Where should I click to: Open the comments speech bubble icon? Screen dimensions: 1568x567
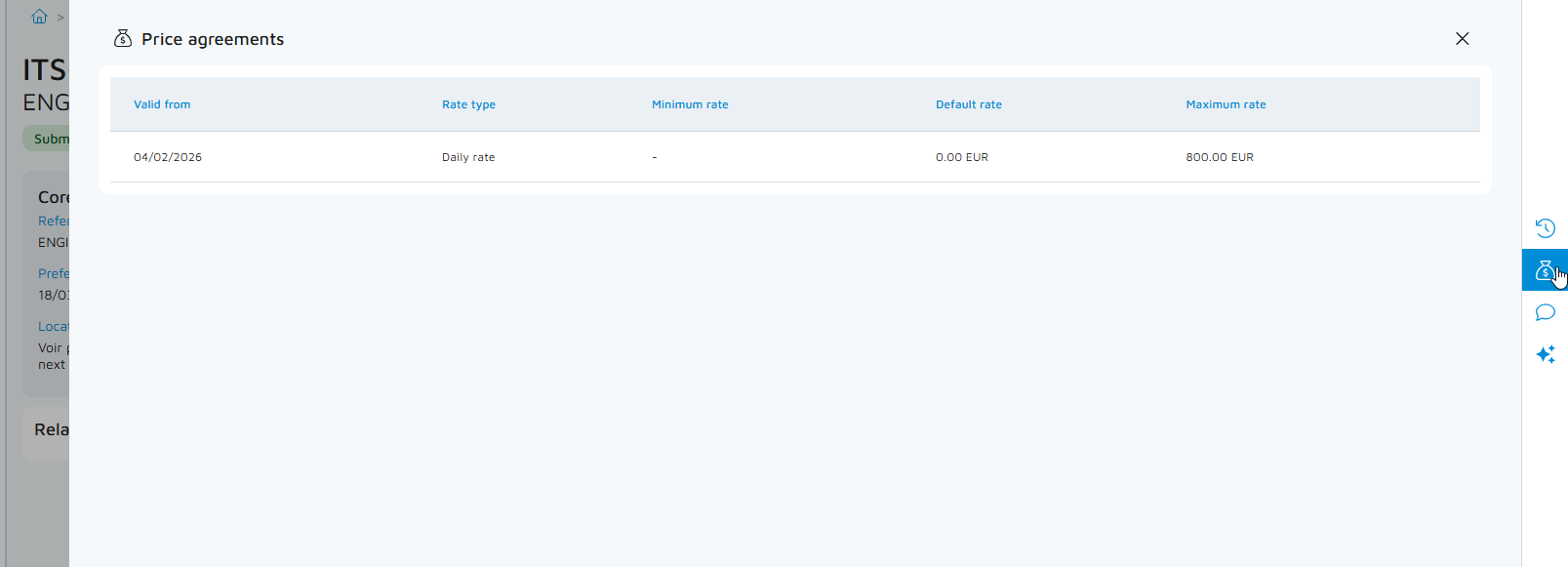tap(1545, 312)
